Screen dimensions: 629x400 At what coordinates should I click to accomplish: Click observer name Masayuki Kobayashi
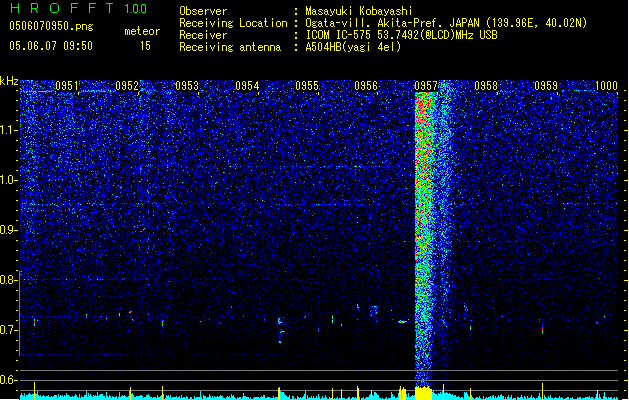click(x=359, y=11)
